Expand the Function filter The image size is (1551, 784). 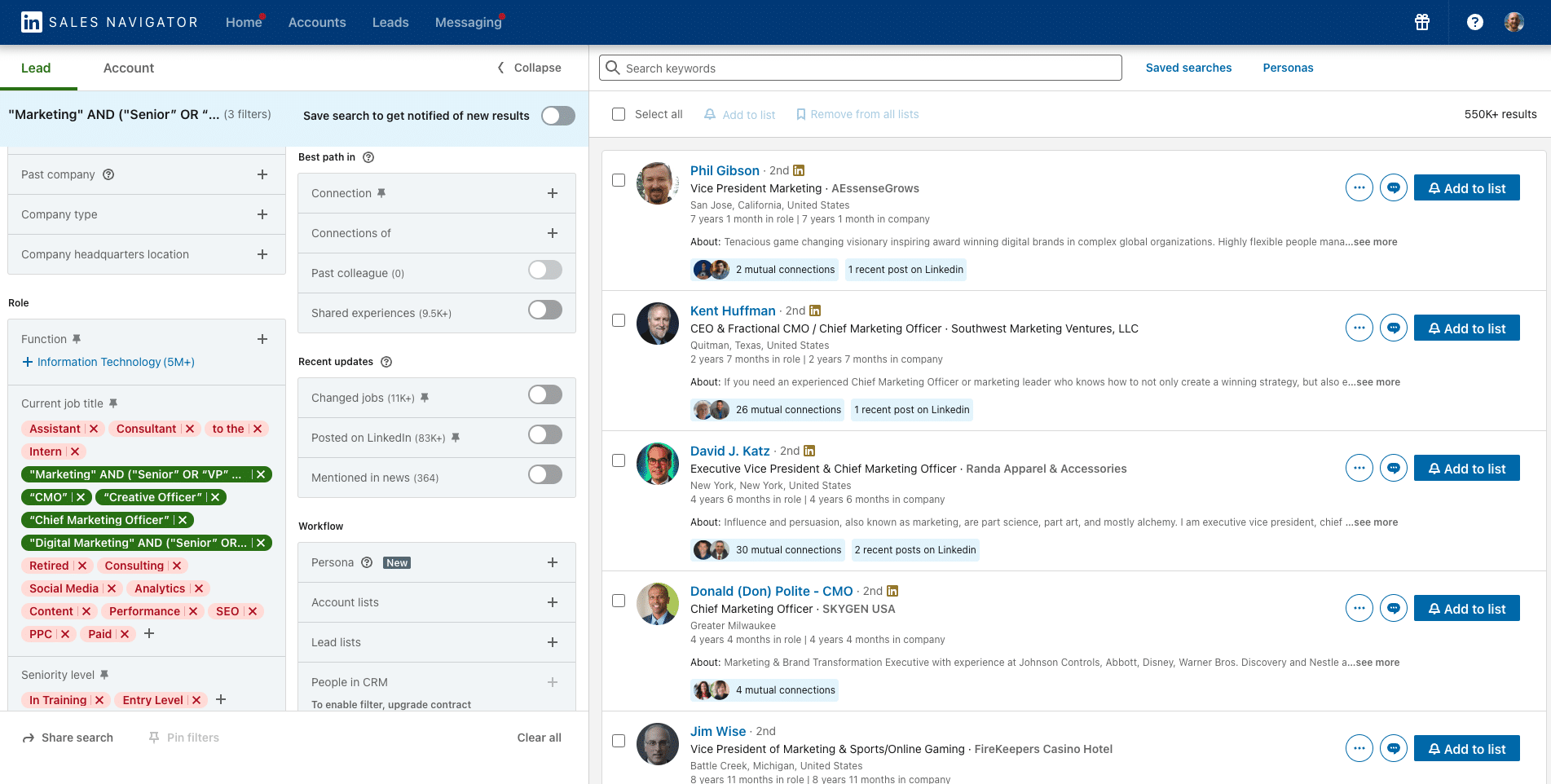[x=262, y=339]
